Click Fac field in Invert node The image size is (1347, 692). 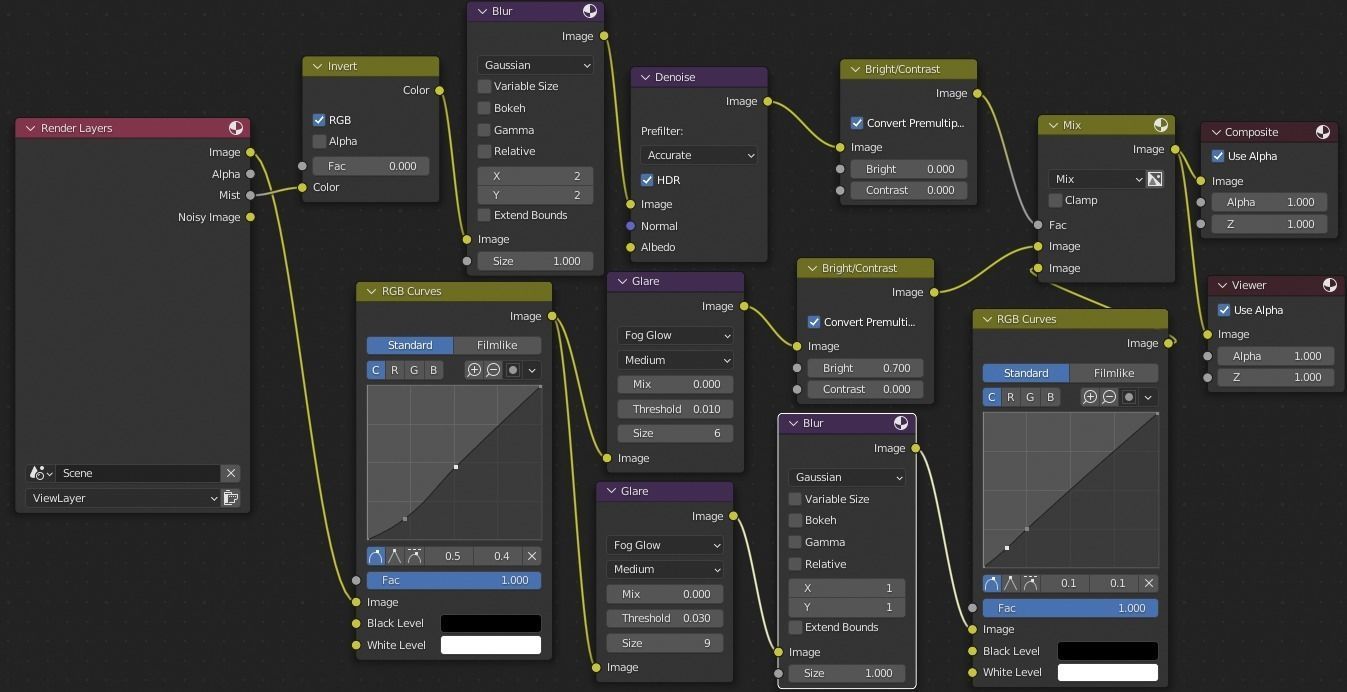(371, 166)
